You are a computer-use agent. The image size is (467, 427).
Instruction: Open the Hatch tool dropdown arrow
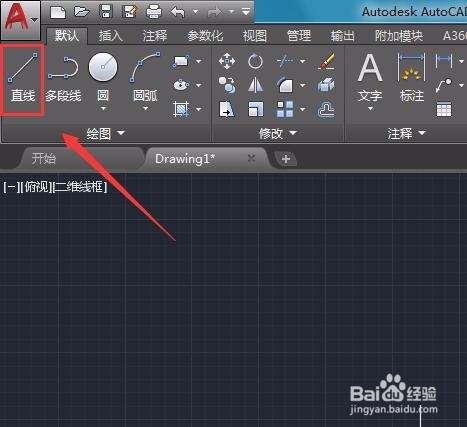pos(198,109)
